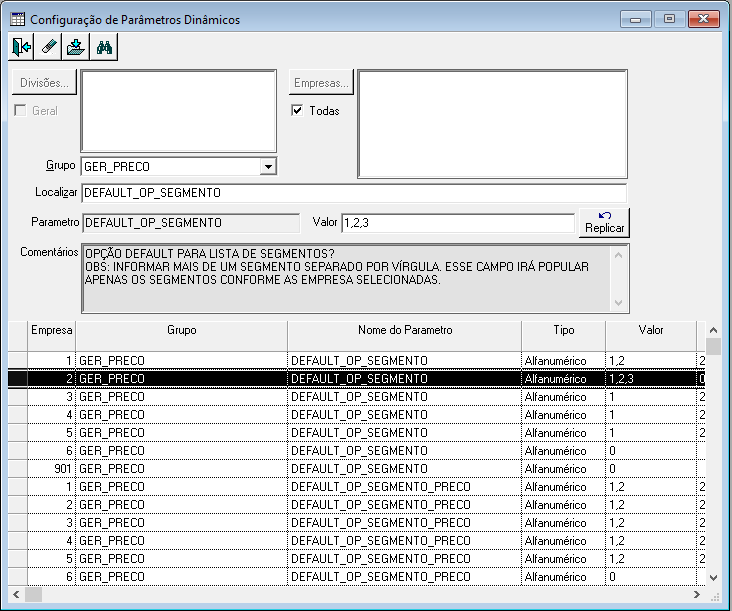The height and width of the screenshot is (611, 732).
Task: Click the Valor input field
Action: [x=458, y=223]
